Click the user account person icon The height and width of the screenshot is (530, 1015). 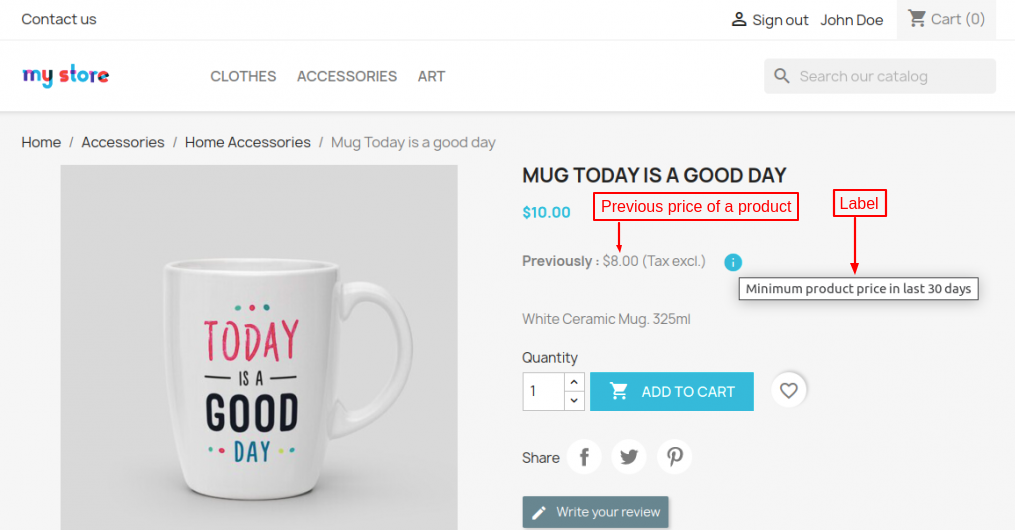pyautogui.click(x=739, y=20)
